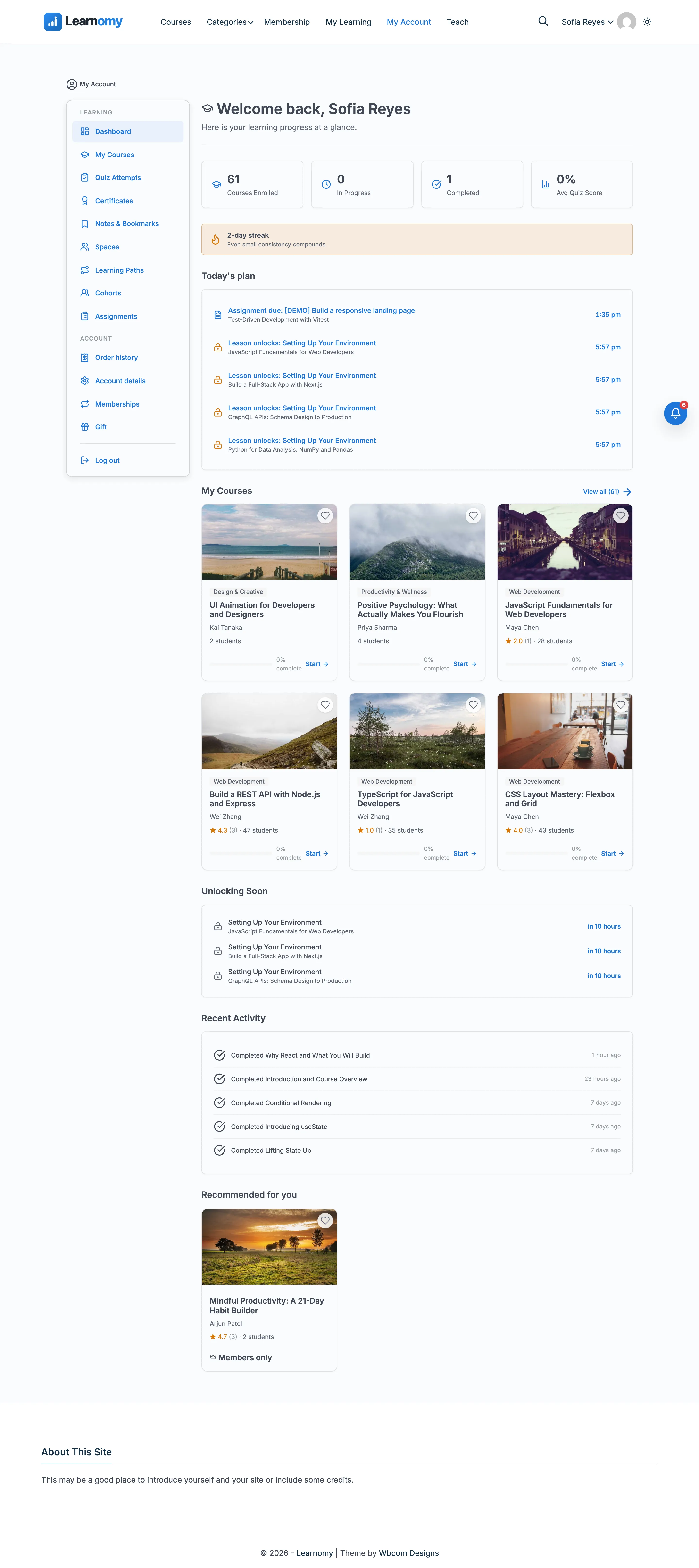The image size is (699, 1568).
Task: Click the Quiz Attempts clipboard icon
Action: [85, 178]
